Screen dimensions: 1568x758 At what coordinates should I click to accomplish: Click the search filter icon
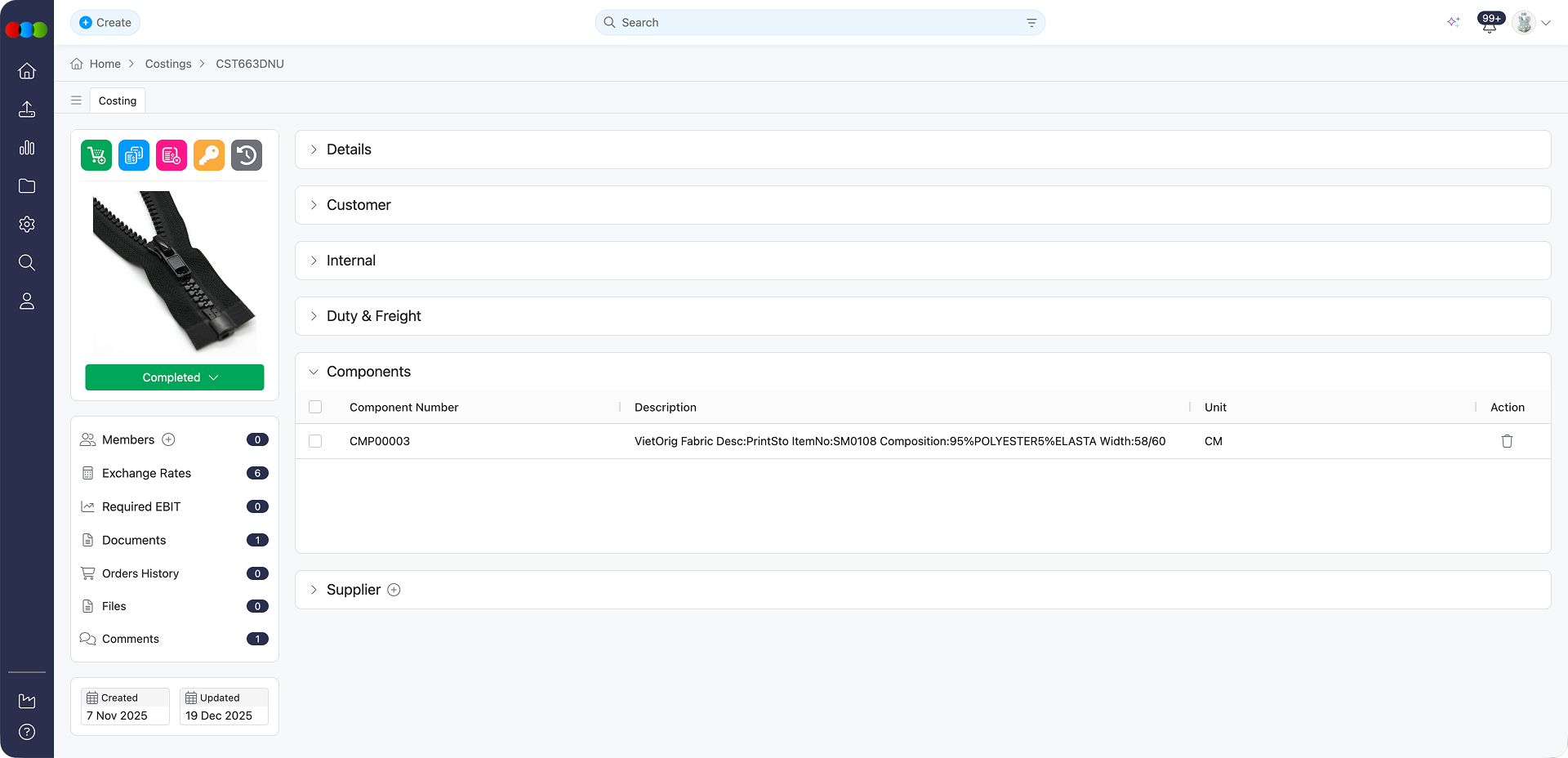(1031, 23)
